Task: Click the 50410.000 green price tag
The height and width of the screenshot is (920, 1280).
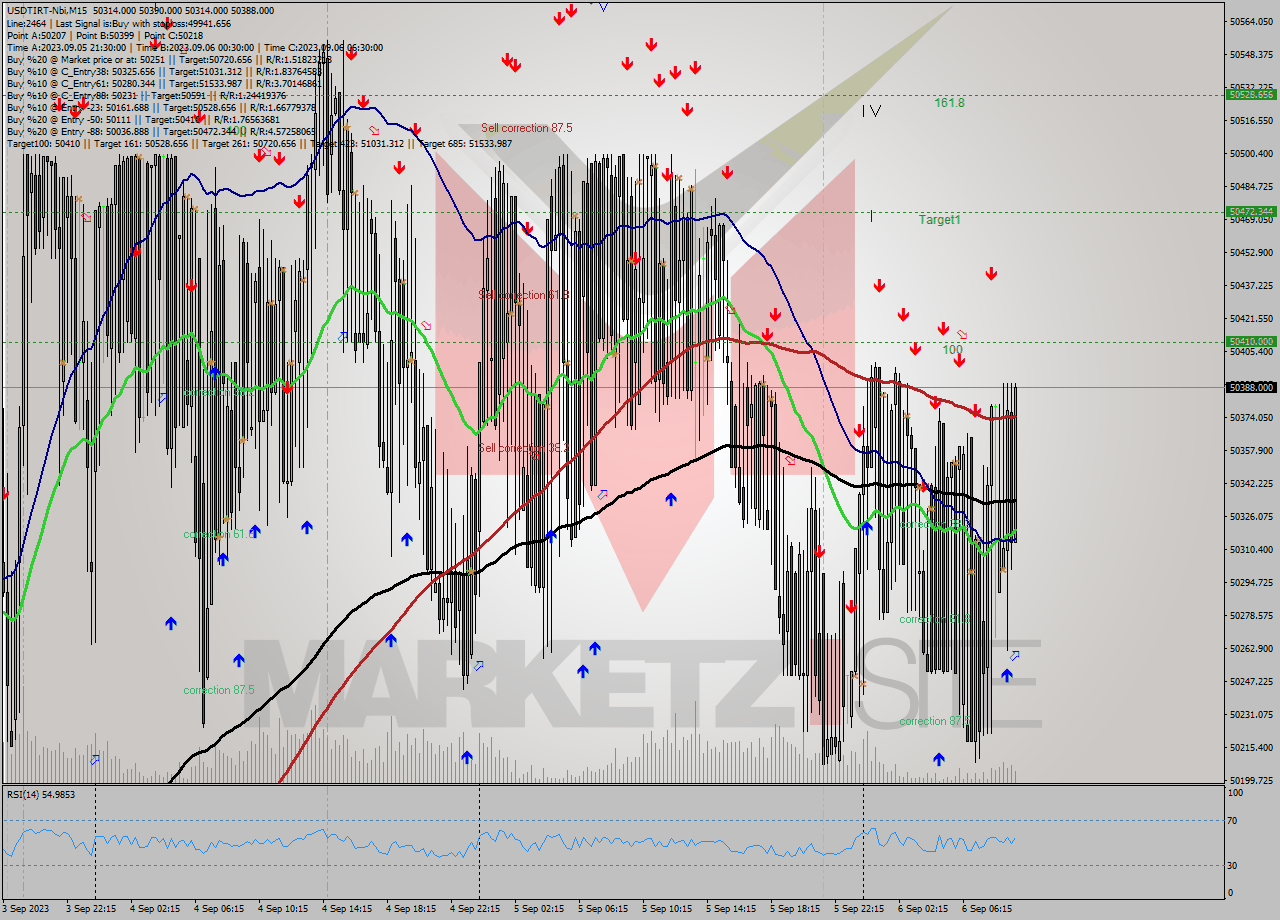Action: pyautogui.click(x=1251, y=342)
